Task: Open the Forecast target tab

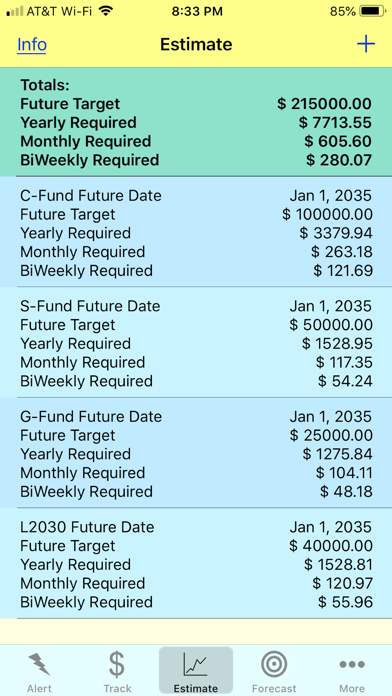Action: coord(274,671)
